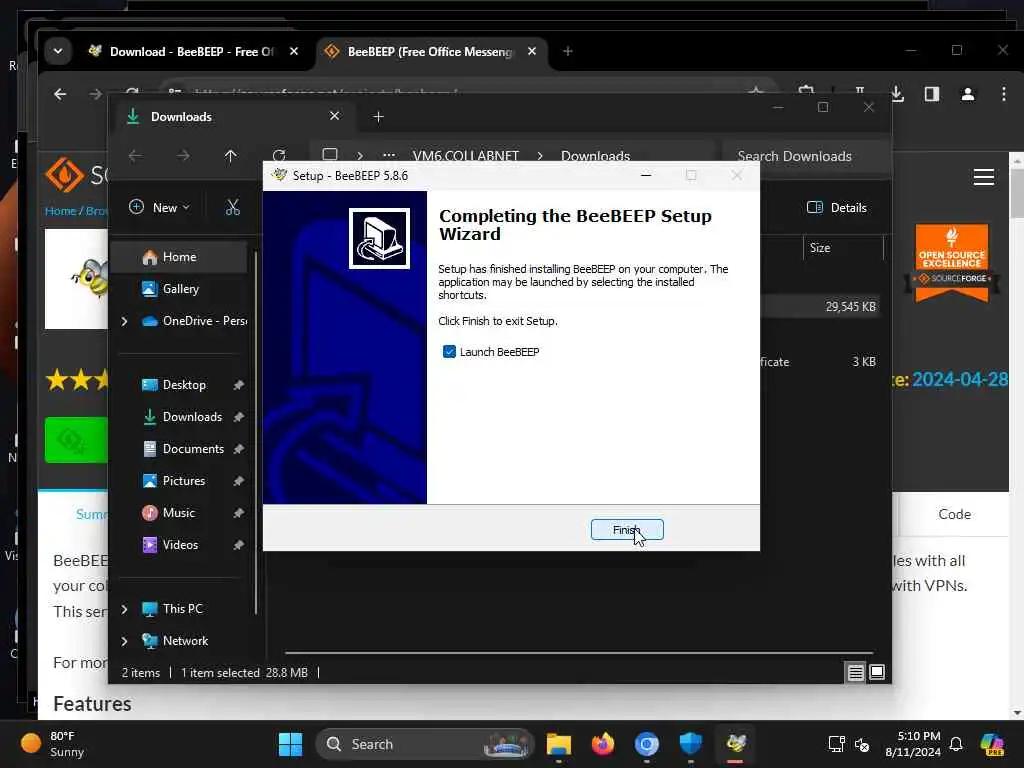Click the Up arrow in File Explorer
Image resolution: width=1024 pixels, height=768 pixels.
coord(231,156)
